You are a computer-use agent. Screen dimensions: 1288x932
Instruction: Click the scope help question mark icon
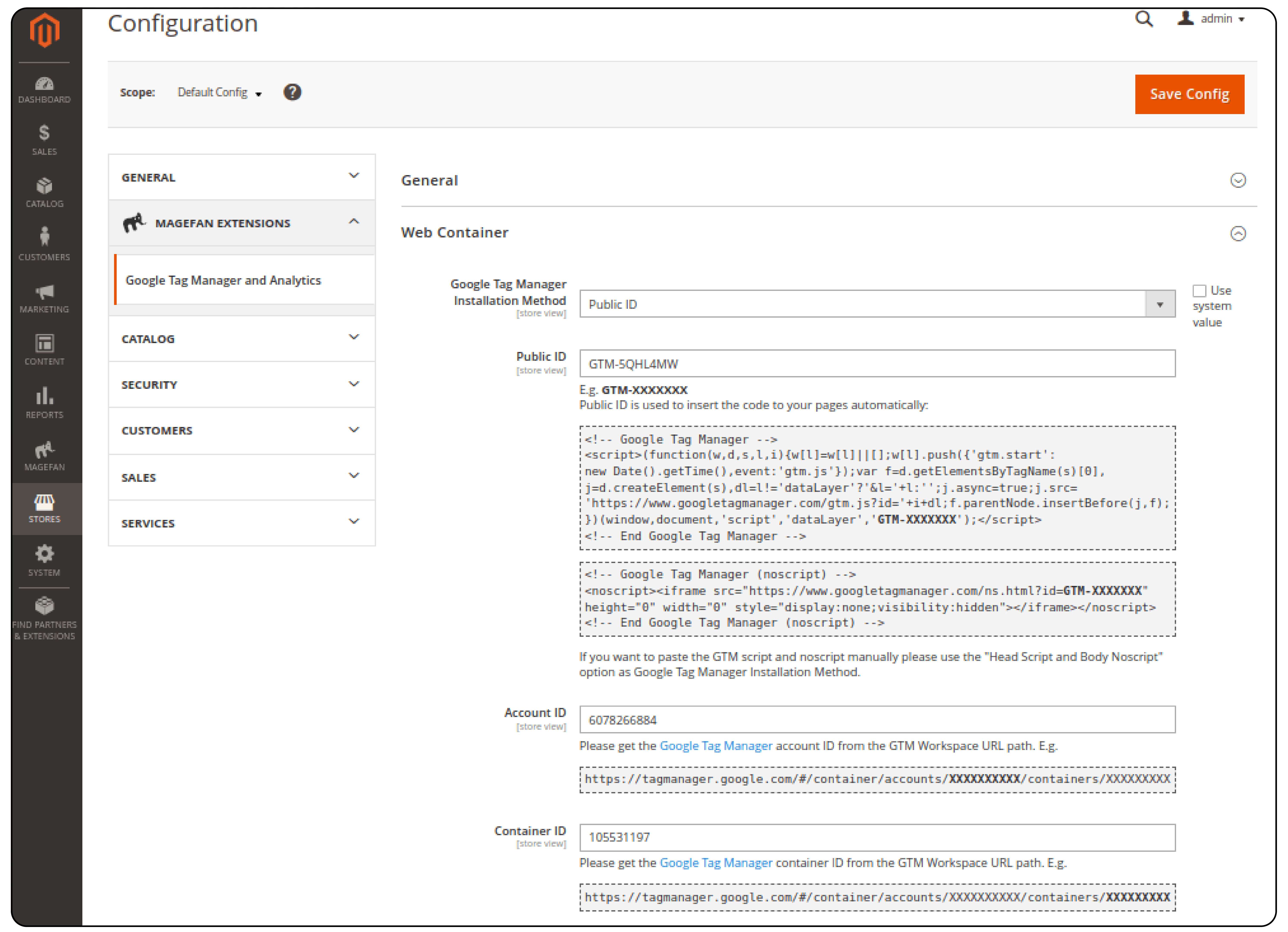(292, 92)
